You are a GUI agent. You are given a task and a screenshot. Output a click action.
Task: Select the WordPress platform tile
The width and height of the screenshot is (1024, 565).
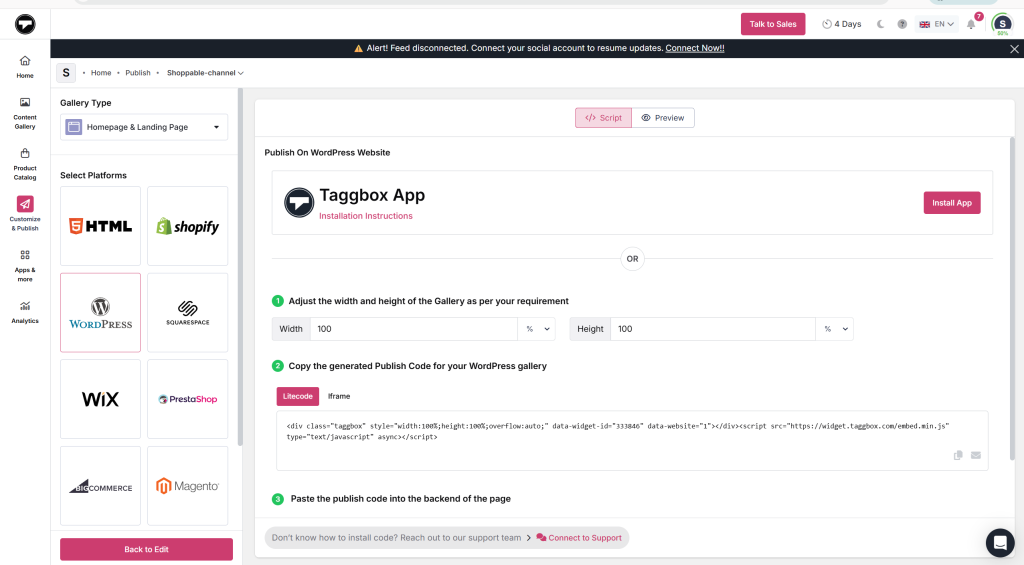101,313
